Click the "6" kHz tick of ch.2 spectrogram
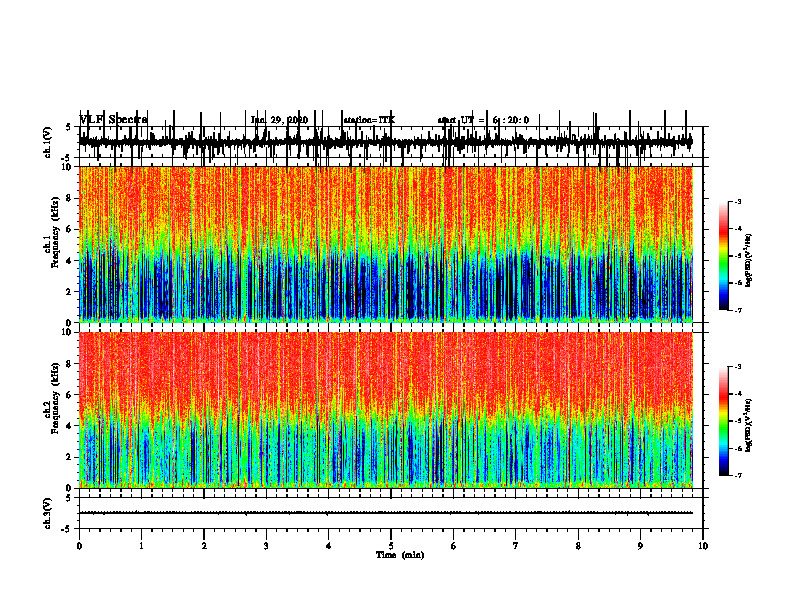Screen dimensions: 792x612 coord(70,395)
